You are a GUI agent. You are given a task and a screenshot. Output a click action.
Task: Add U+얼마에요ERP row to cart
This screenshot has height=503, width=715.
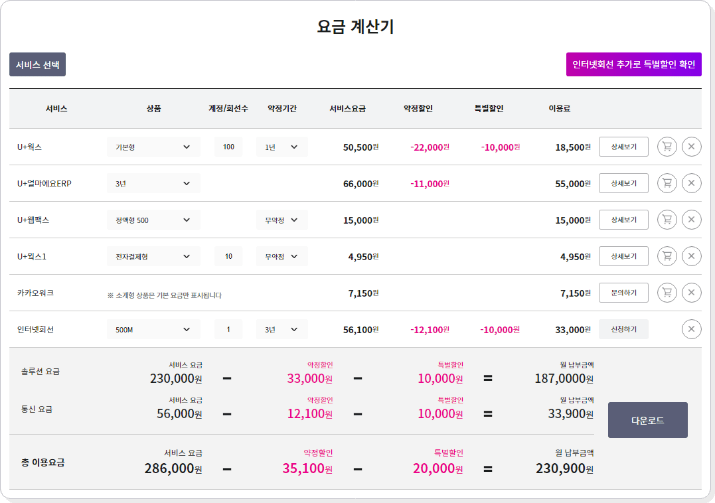point(667,183)
